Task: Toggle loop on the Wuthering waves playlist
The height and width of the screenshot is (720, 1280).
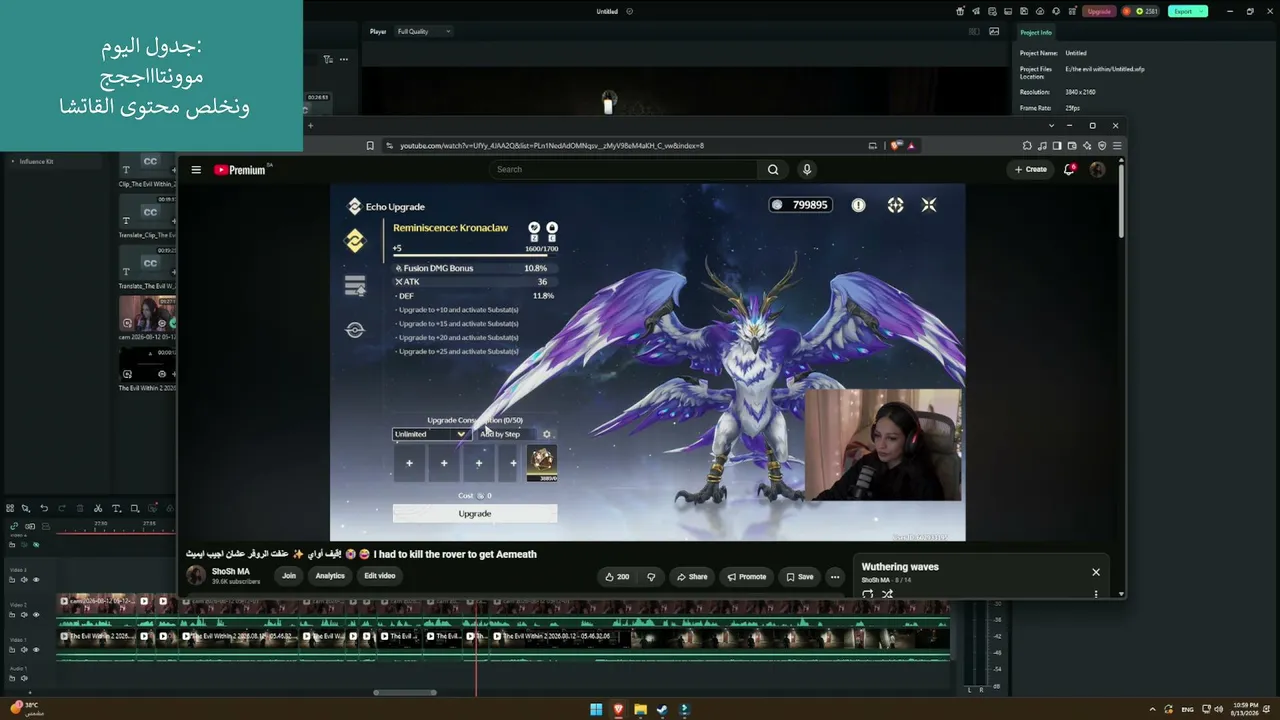Action: (x=867, y=594)
